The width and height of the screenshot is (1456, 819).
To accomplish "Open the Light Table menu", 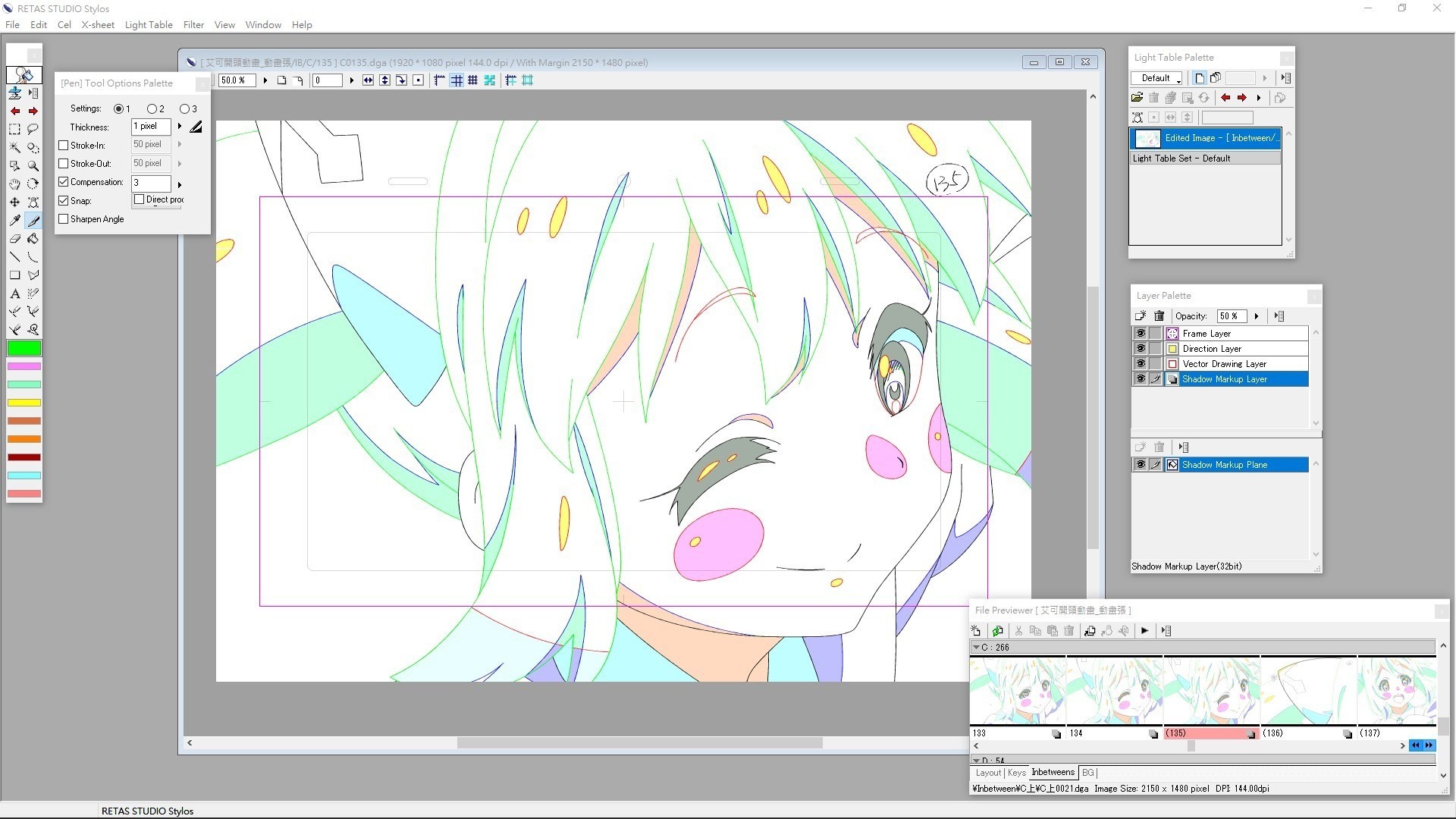I will [149, 25].
